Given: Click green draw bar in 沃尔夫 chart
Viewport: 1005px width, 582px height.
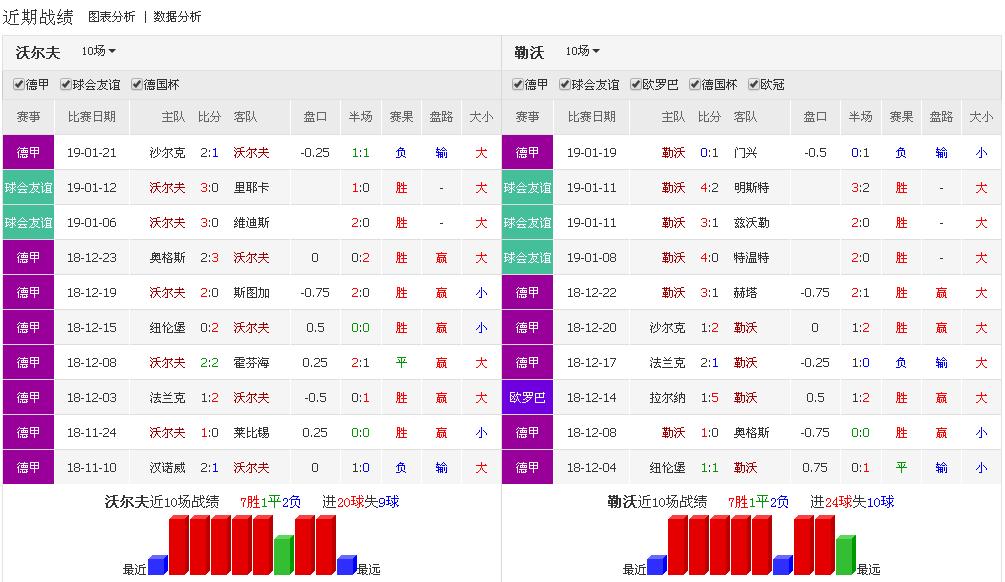Looking at the screenshot, I should click(283, 555).
